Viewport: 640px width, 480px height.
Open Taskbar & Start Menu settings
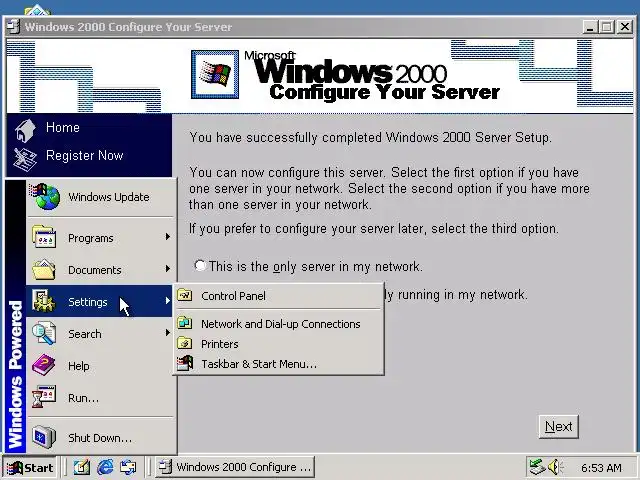click(278, 364)
